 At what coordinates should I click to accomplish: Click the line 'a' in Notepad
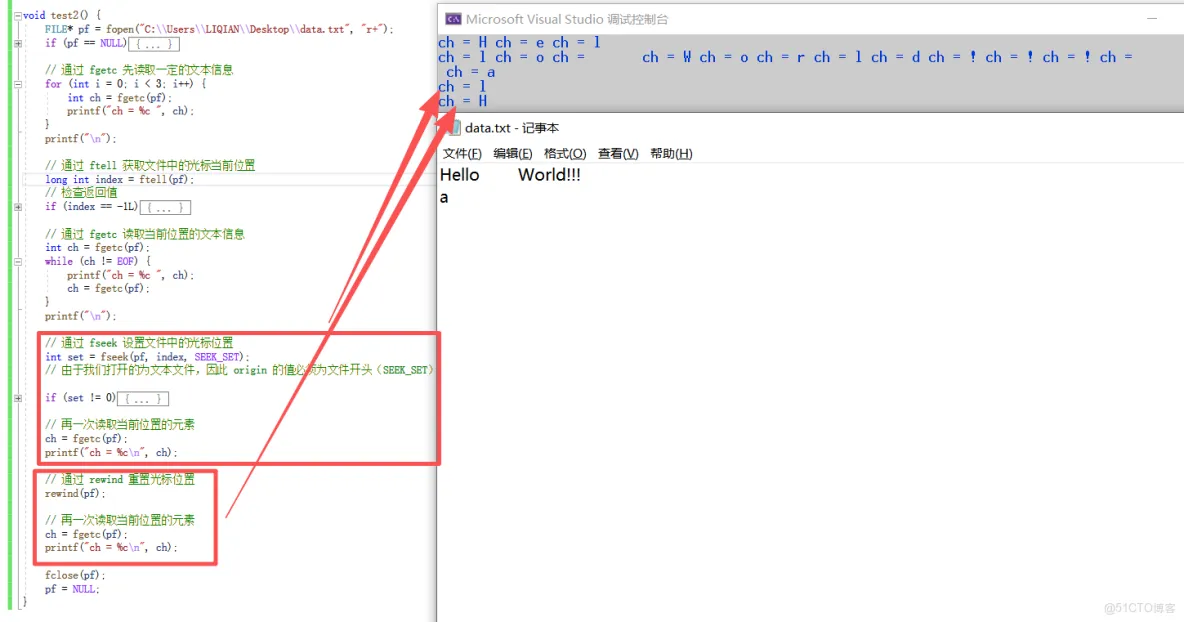[444, 198]
